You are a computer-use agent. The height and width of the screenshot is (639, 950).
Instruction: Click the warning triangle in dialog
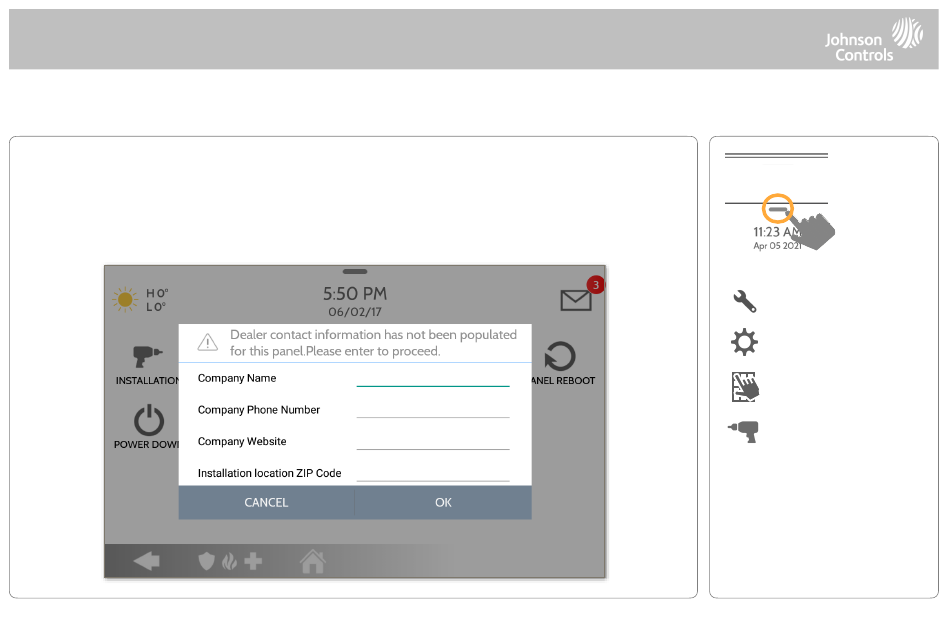point(208,342)
